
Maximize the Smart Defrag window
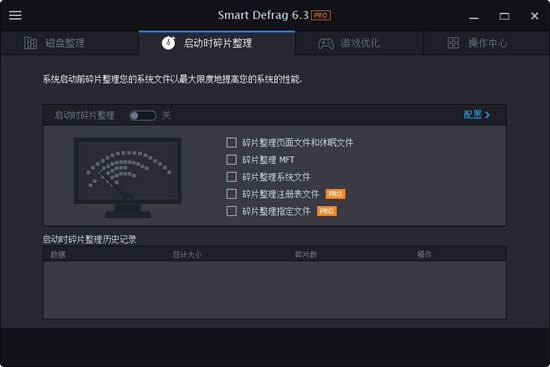pyautogui.click(x=504, y=16)
